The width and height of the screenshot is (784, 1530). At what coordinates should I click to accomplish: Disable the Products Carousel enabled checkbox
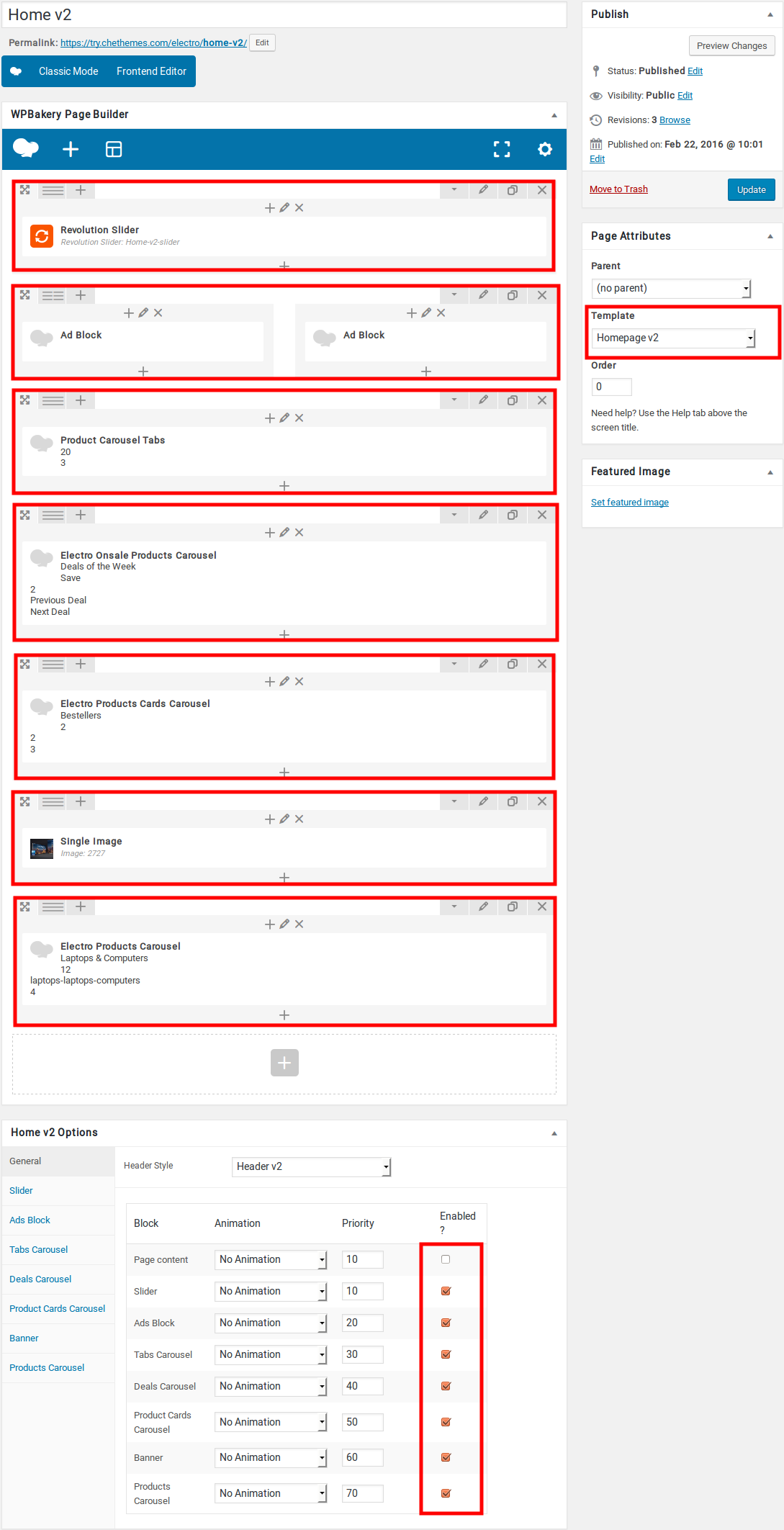446,1493
